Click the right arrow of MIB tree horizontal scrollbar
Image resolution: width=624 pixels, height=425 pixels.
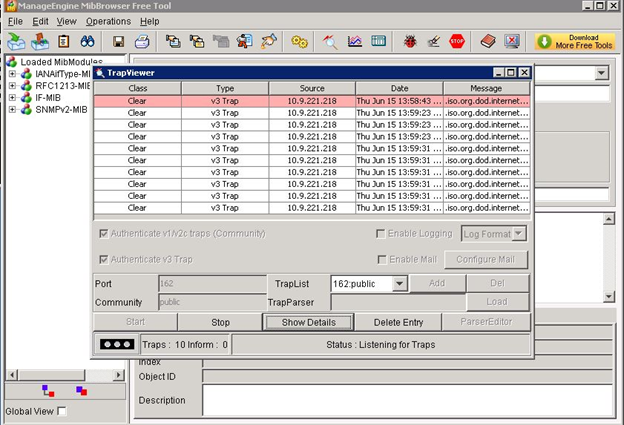point(118,375)
